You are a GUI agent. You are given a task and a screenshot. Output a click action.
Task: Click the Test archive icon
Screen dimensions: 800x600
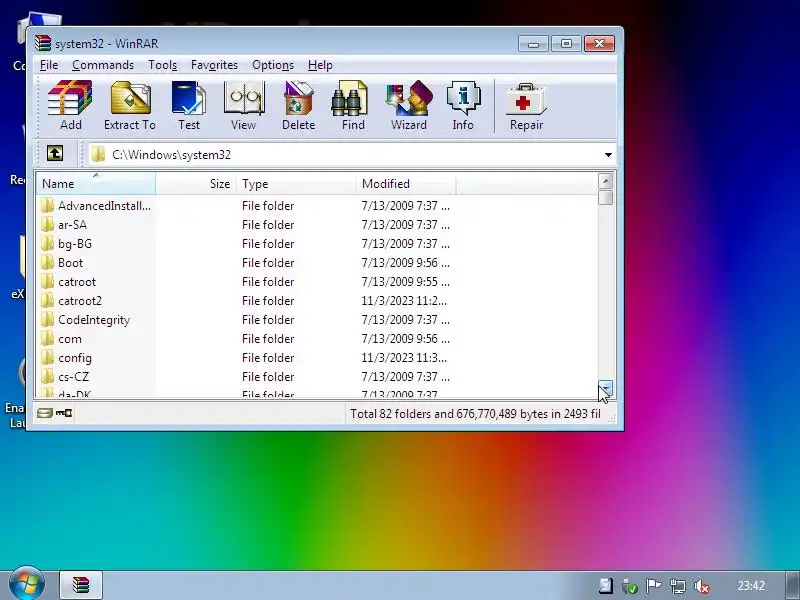coord(189,97)
